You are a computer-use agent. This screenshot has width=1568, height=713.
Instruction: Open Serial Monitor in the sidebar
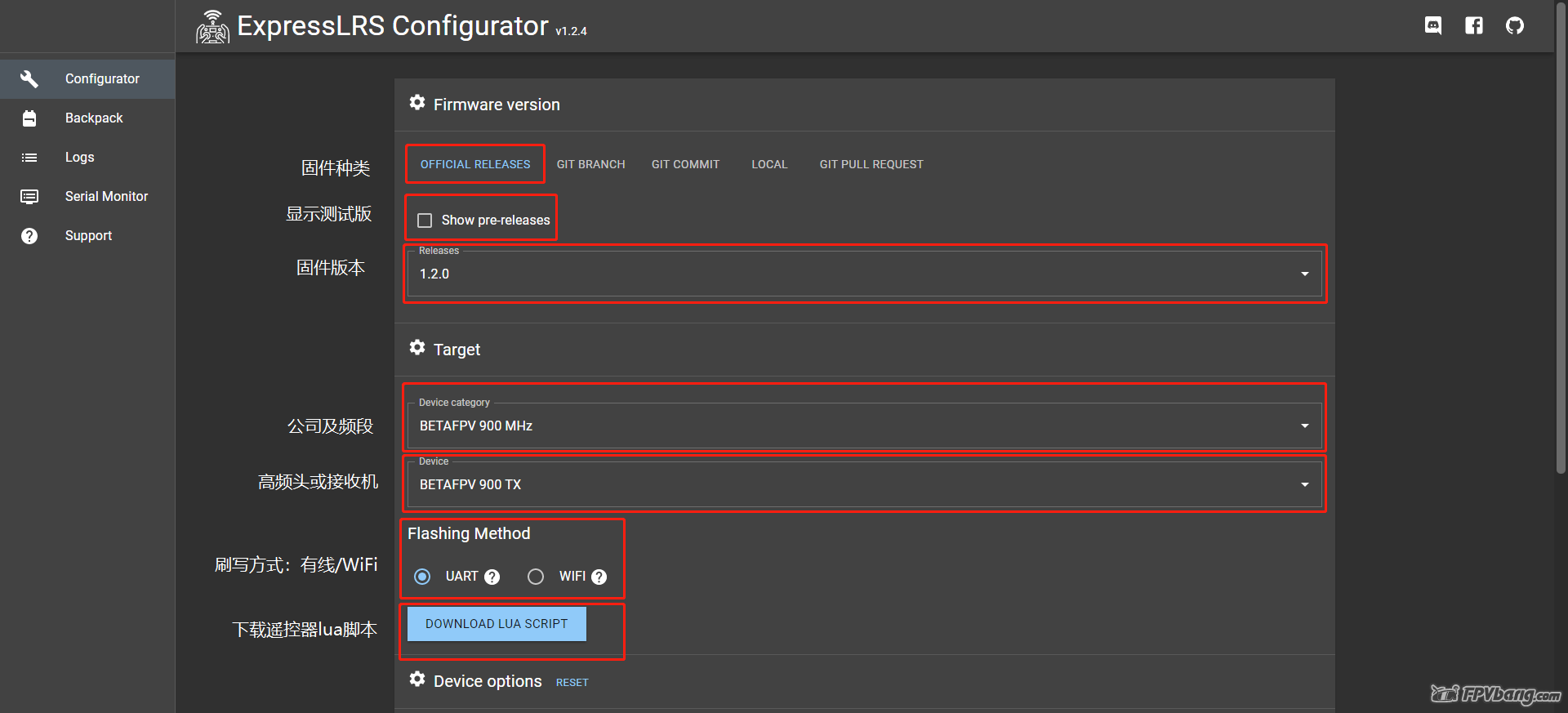coord(87,197)
